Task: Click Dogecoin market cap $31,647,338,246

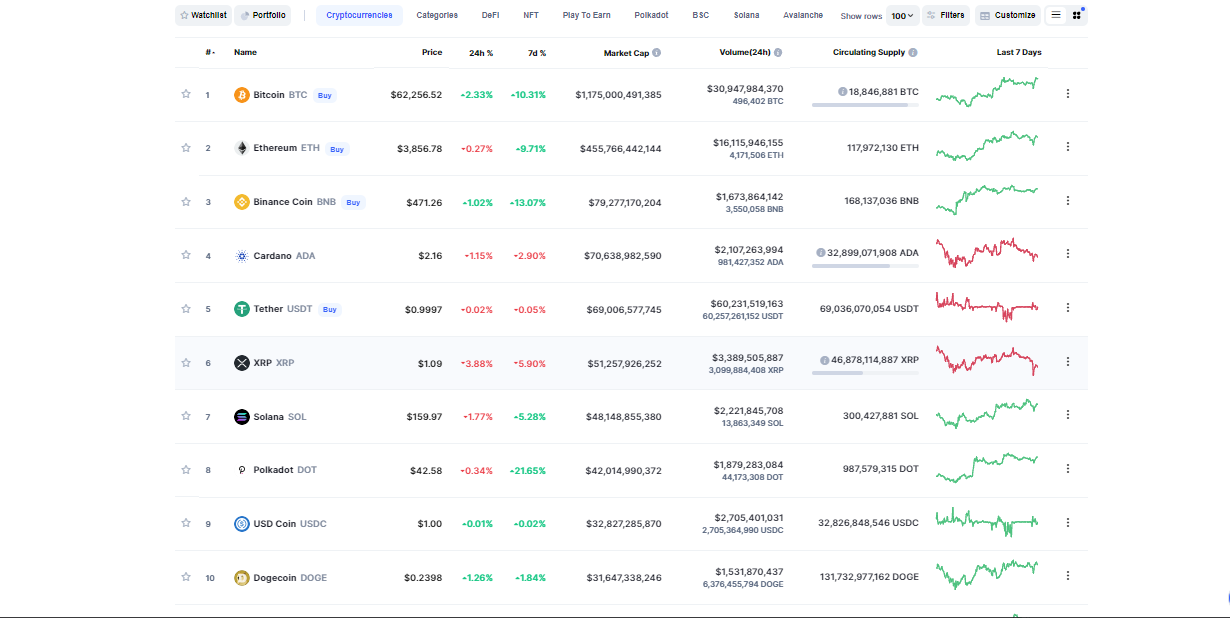Action: click(x=623, y=577)
